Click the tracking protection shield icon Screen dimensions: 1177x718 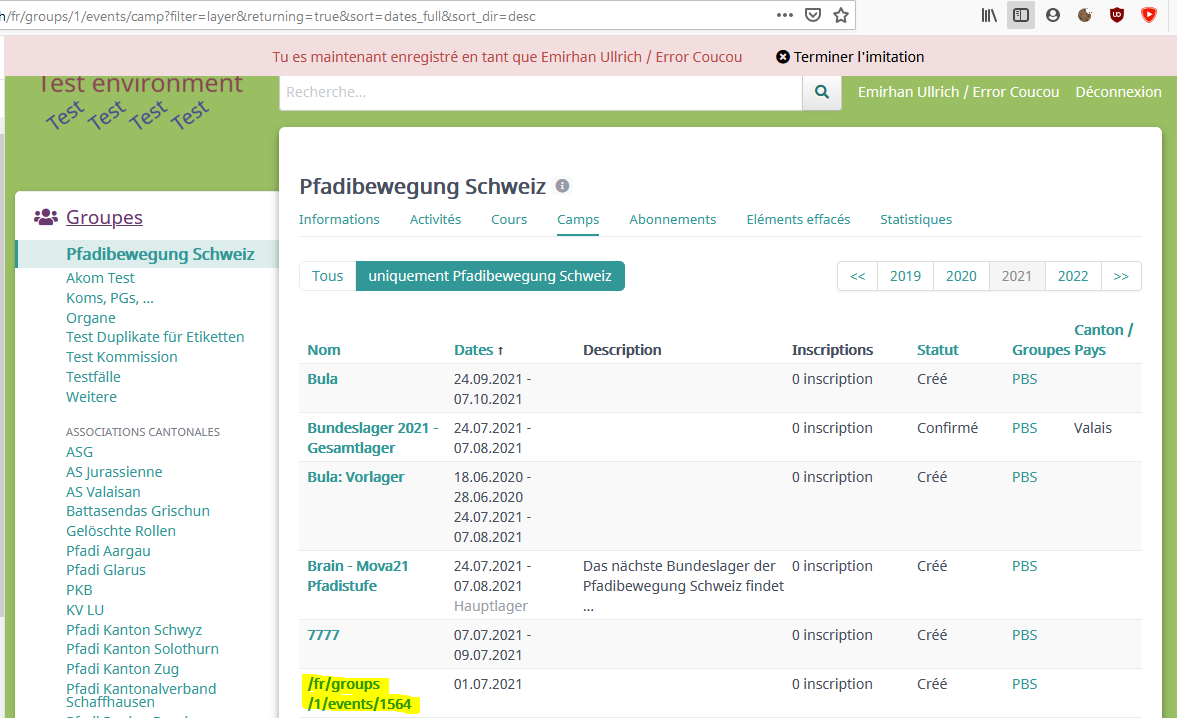(812, 15)
